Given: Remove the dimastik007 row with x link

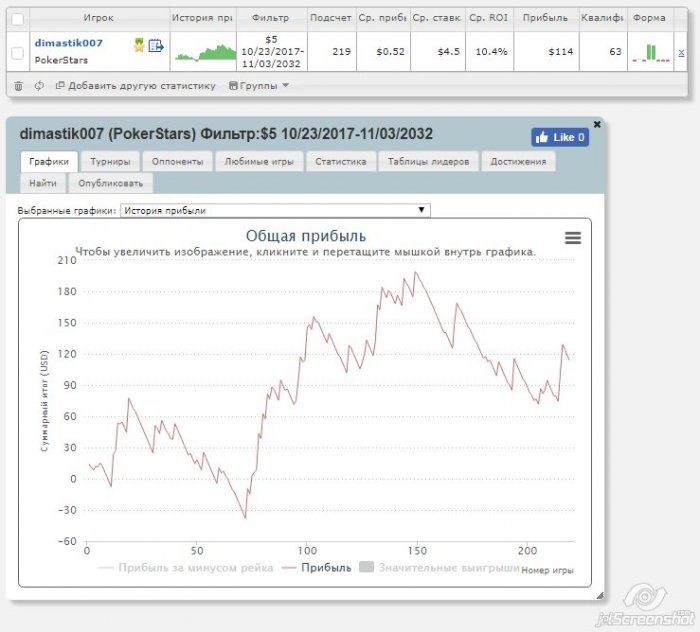Looking at the screenshot, I should [681, 52].
